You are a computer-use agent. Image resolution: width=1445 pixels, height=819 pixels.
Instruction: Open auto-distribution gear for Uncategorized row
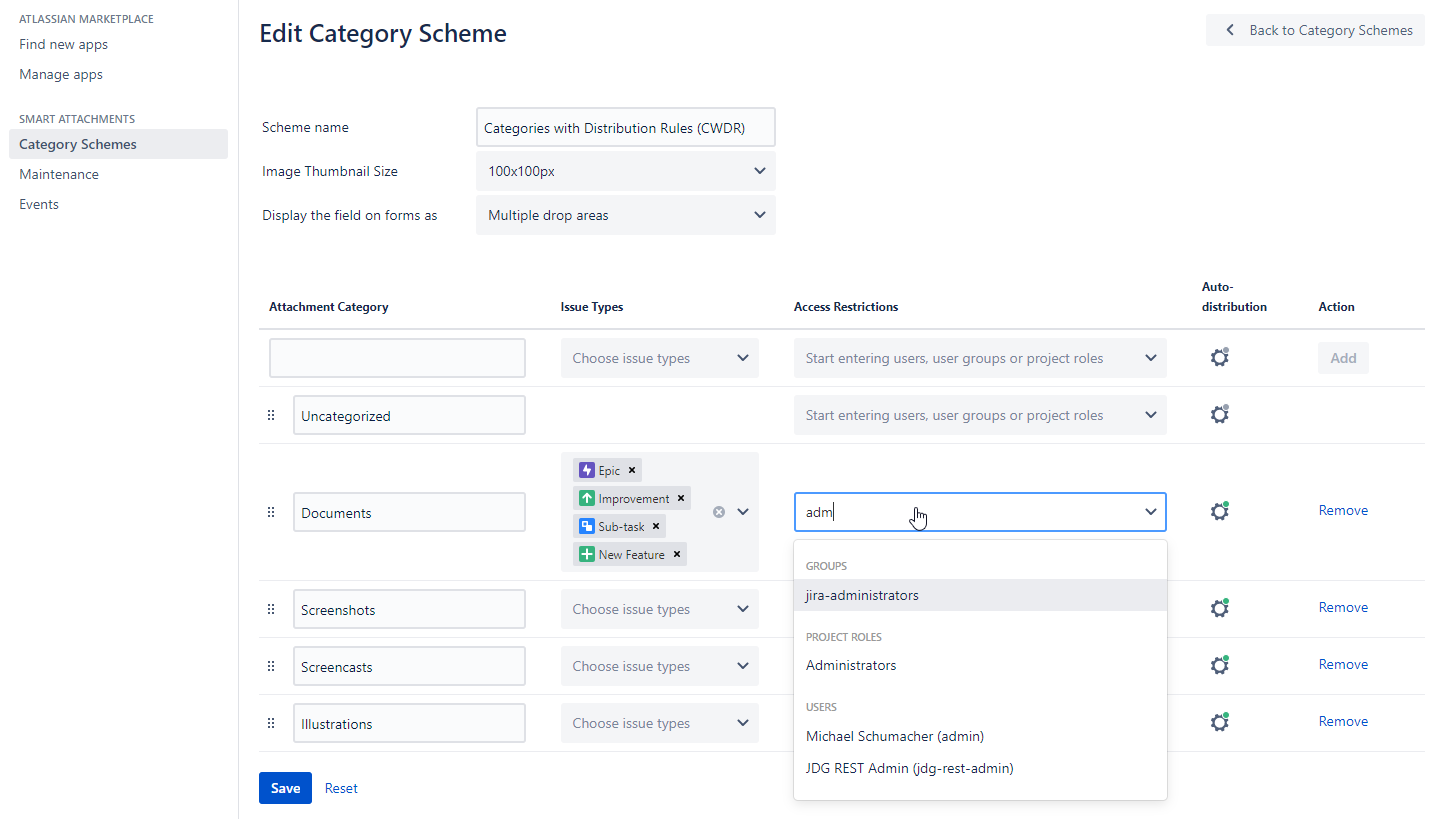point(1219,414)
